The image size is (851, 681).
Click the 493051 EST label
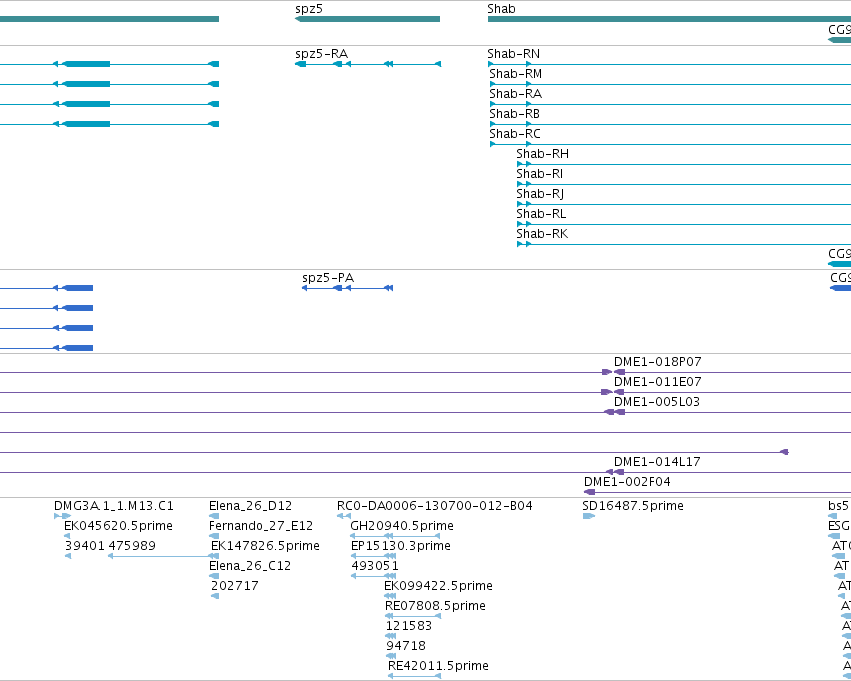click(x=374, y=566)
